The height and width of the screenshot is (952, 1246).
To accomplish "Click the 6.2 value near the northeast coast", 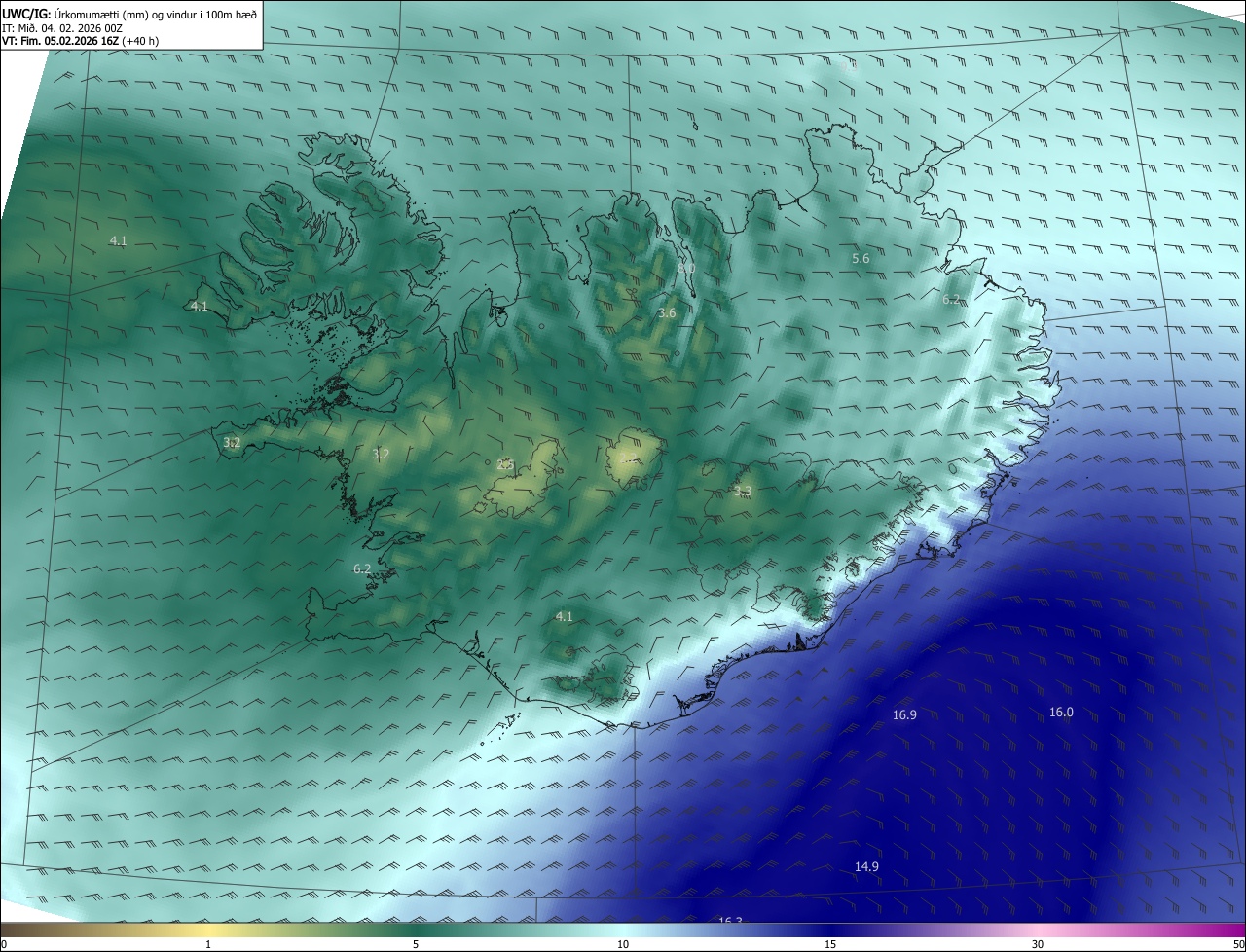I will tap(951, 300).
